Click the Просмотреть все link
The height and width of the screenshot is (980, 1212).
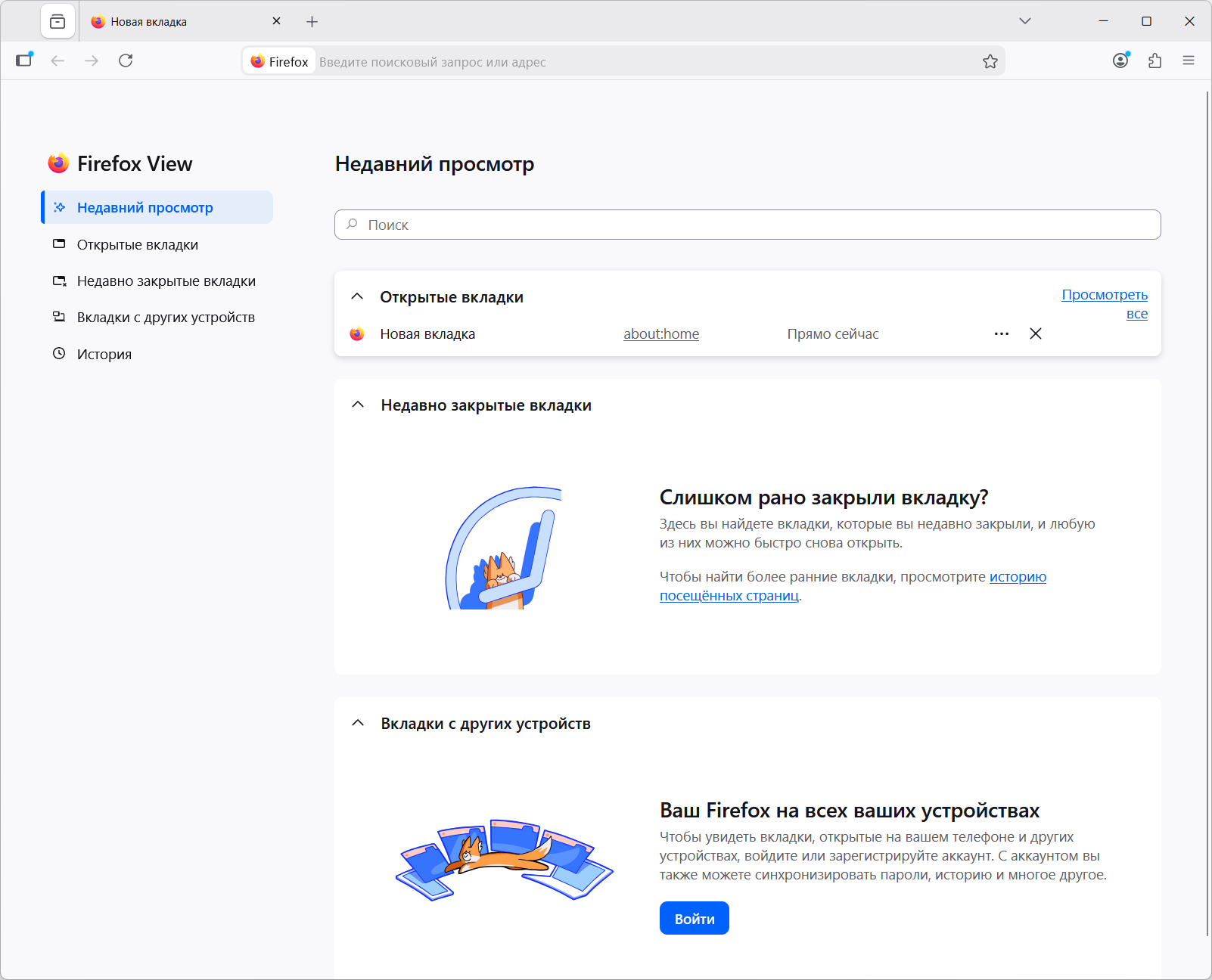point(1105,304)
